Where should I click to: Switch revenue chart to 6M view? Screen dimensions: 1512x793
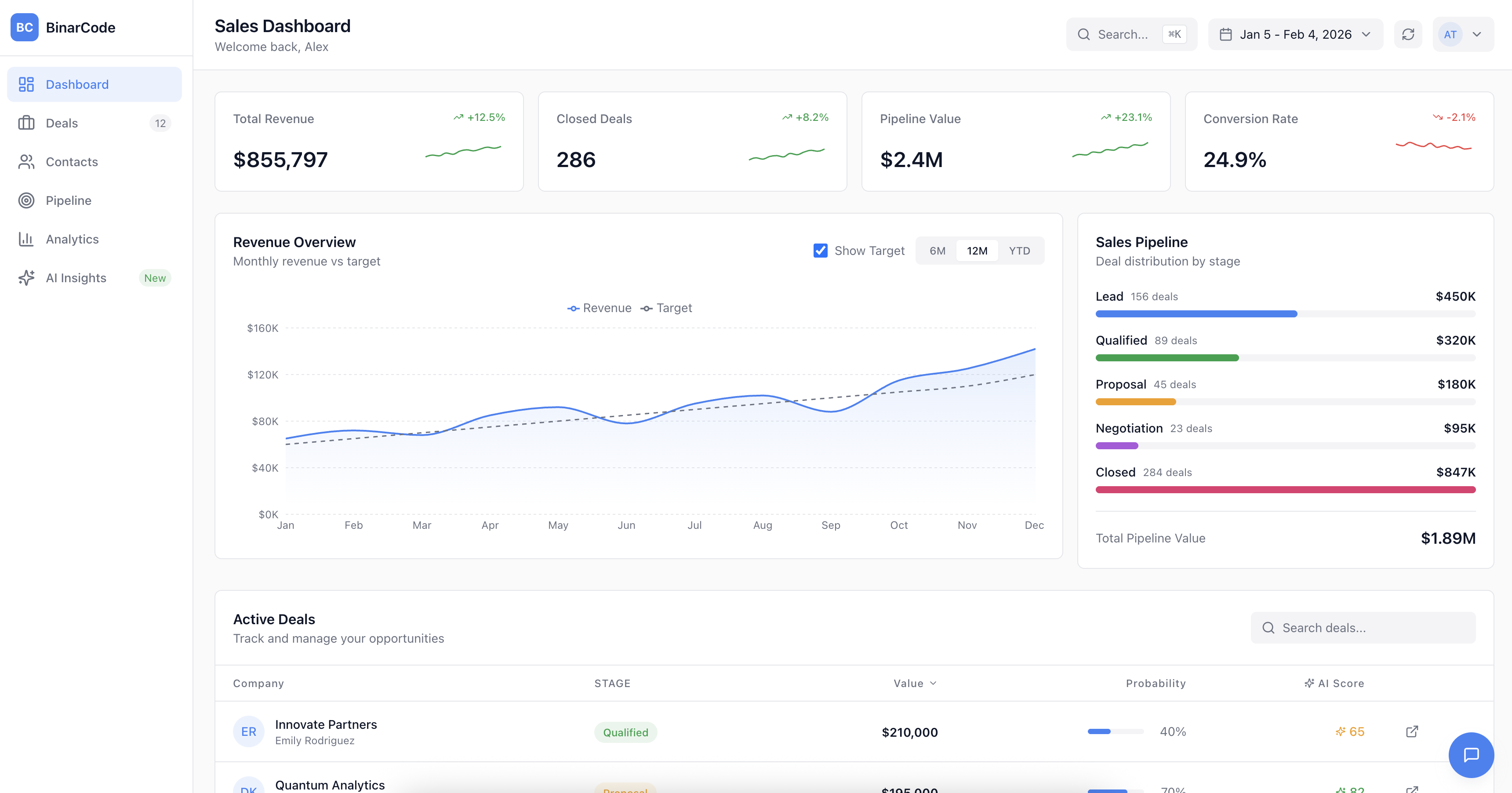coord(937,251)
